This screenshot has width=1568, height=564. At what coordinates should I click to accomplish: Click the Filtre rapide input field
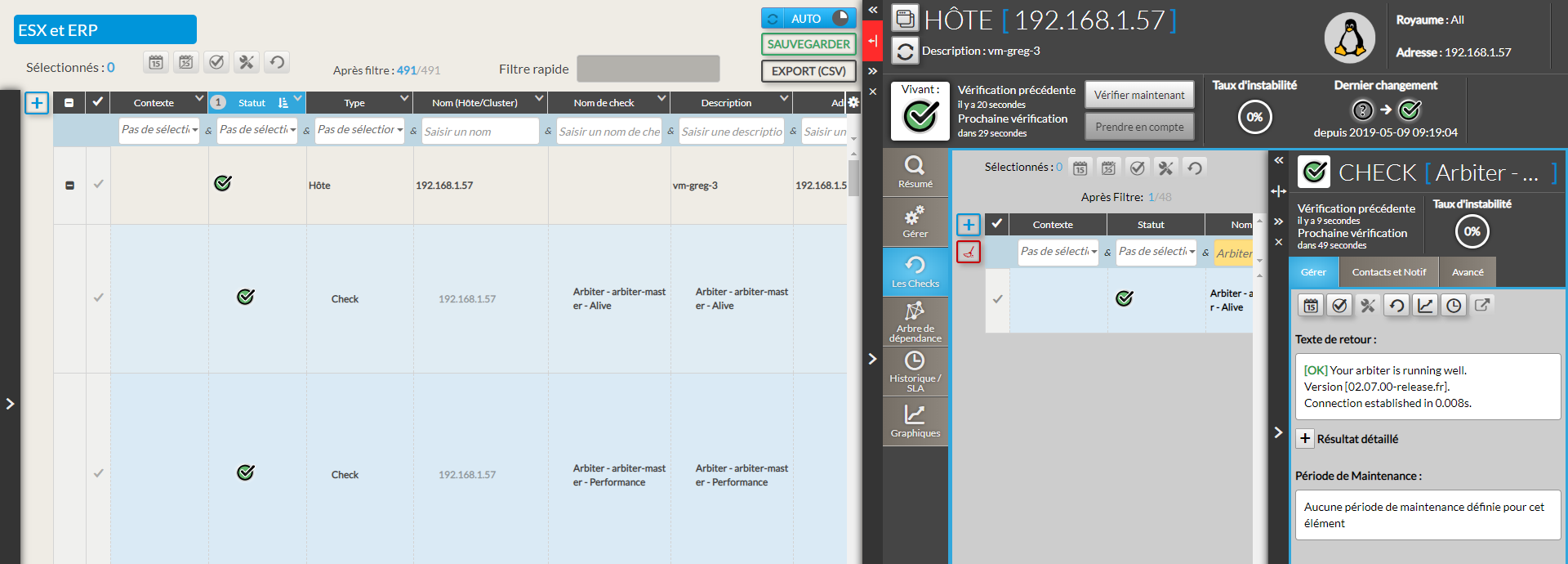click(x=648, y=69)
